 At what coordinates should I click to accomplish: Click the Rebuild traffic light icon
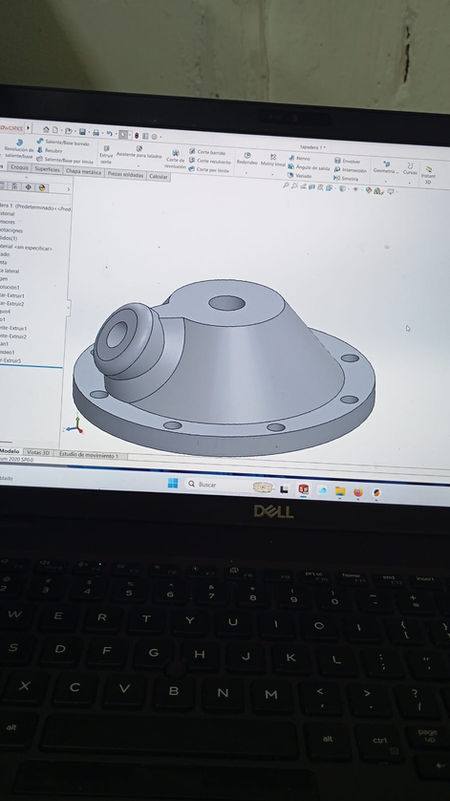tap(136, 135)
